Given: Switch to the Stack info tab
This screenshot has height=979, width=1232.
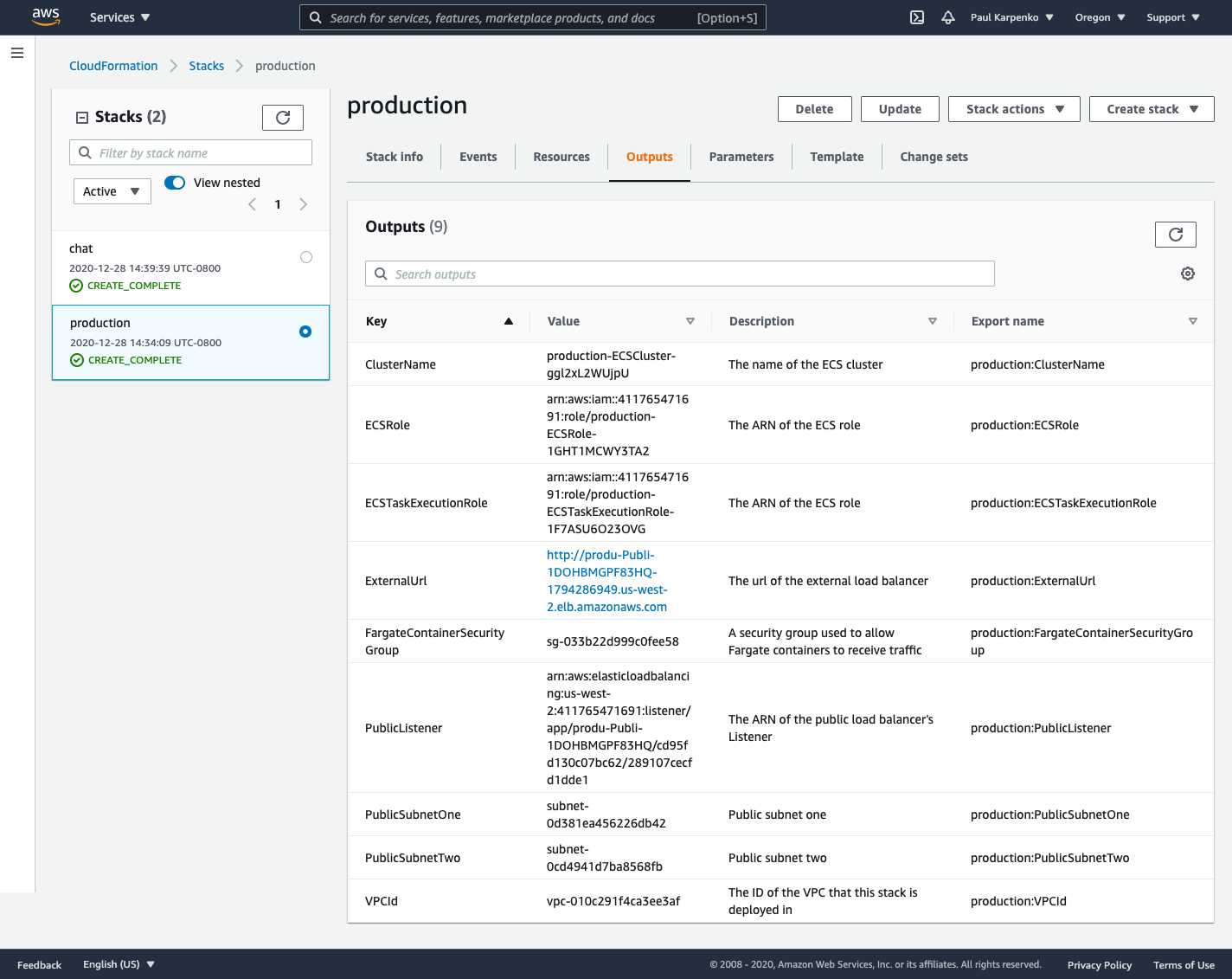Looking at the screenshot, I should (395, 157).
